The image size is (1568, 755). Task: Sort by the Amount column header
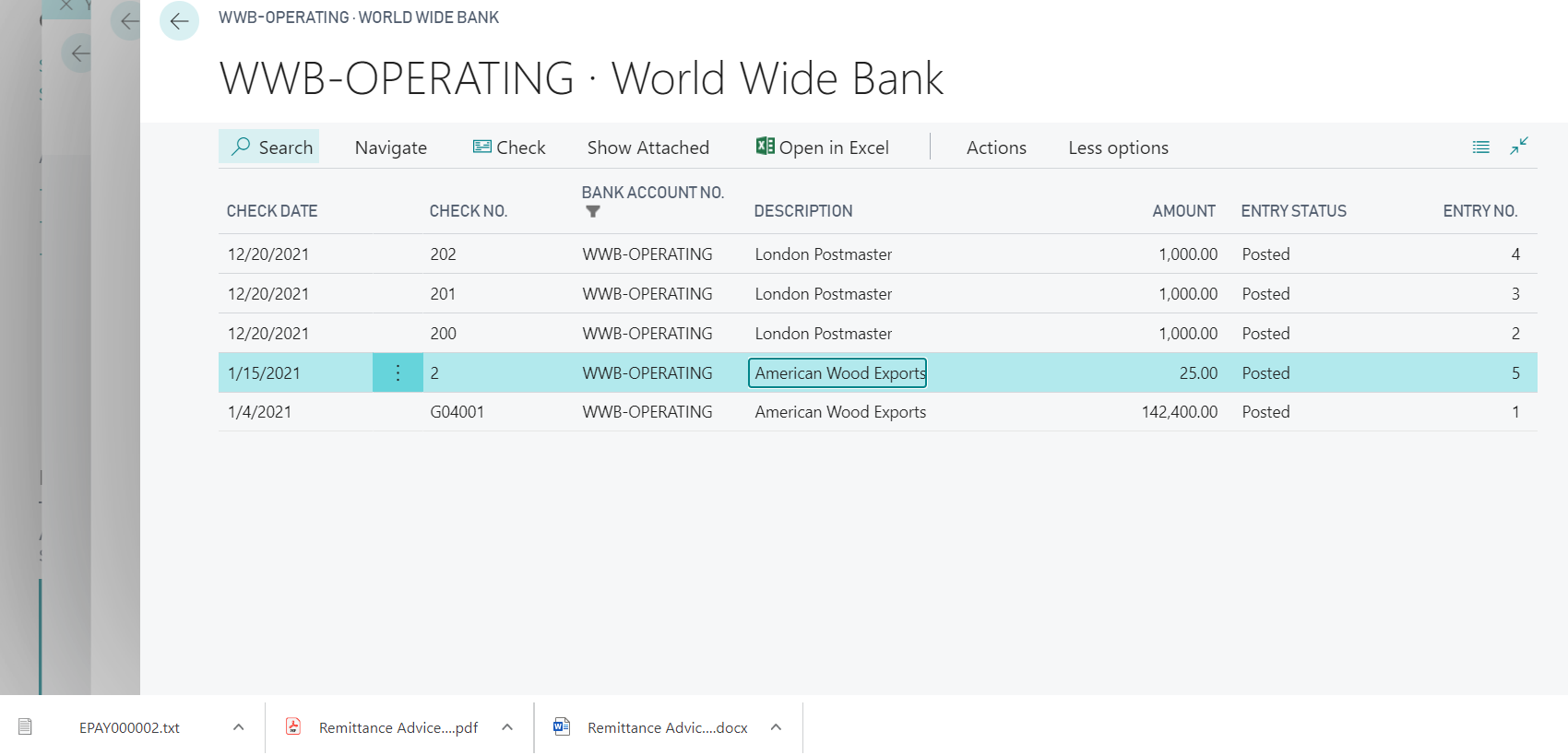tap(1184, 211)
